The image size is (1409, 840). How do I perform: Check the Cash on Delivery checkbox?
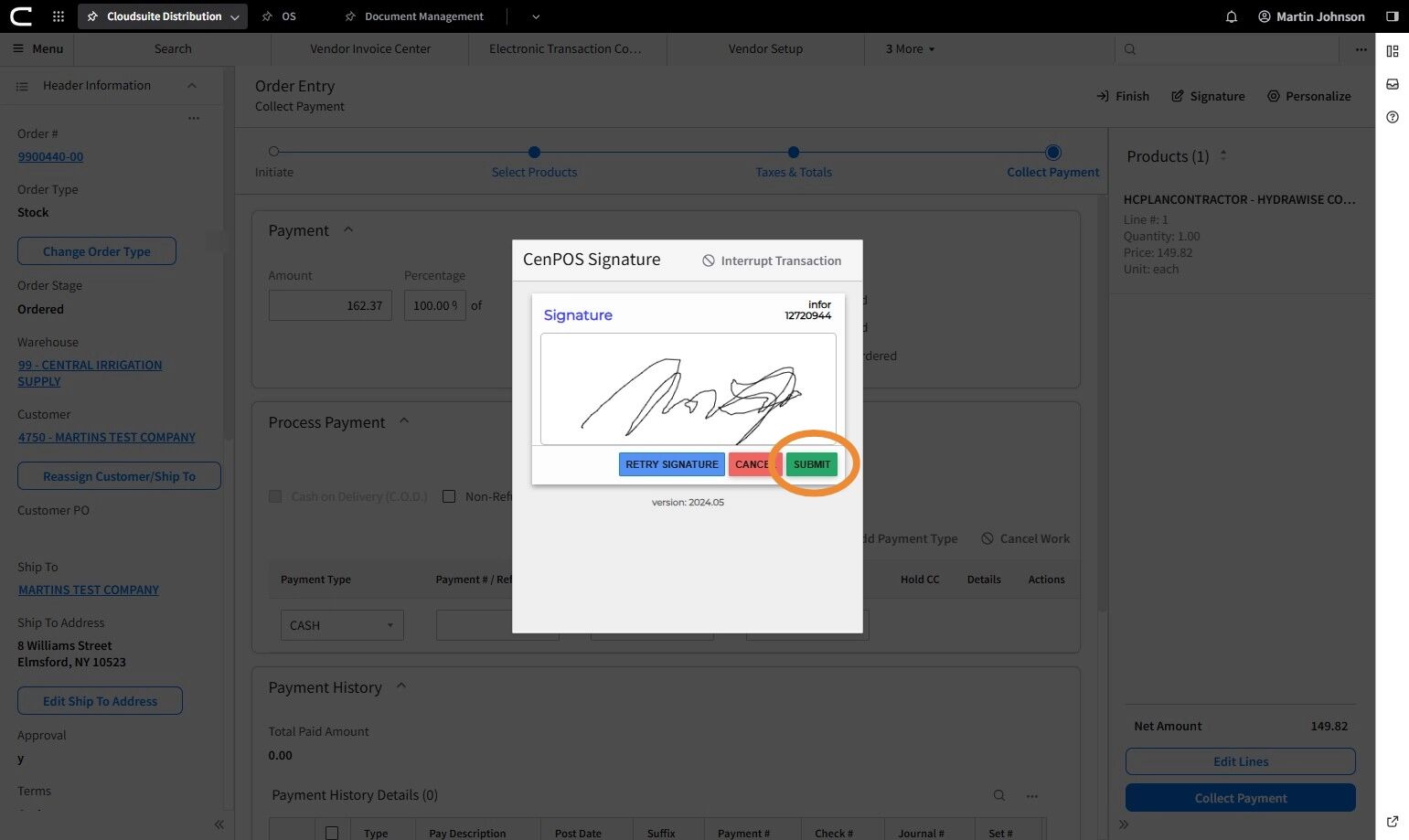point(275,496)
